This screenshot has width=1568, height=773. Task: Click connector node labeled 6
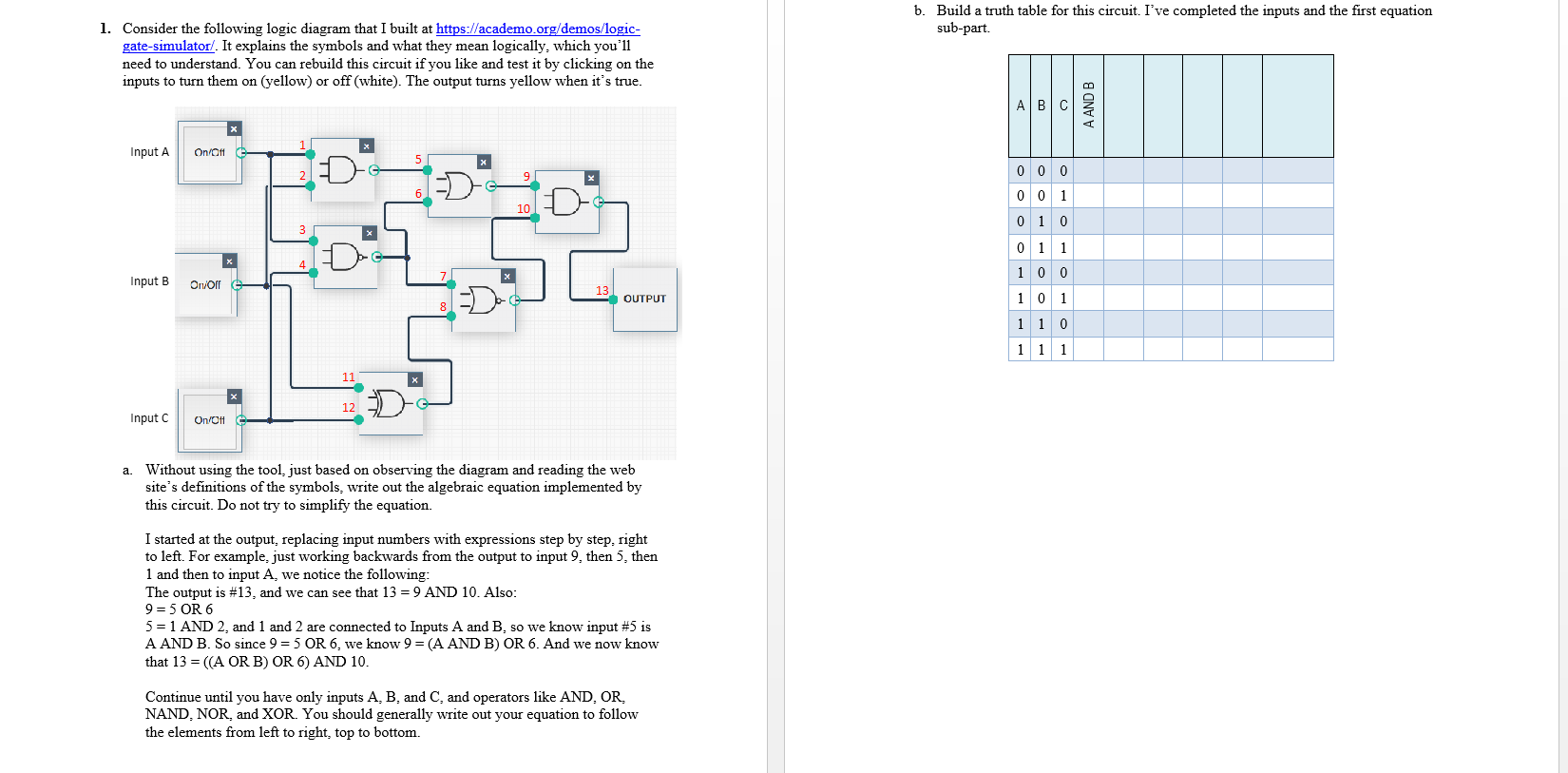[428, 202]
